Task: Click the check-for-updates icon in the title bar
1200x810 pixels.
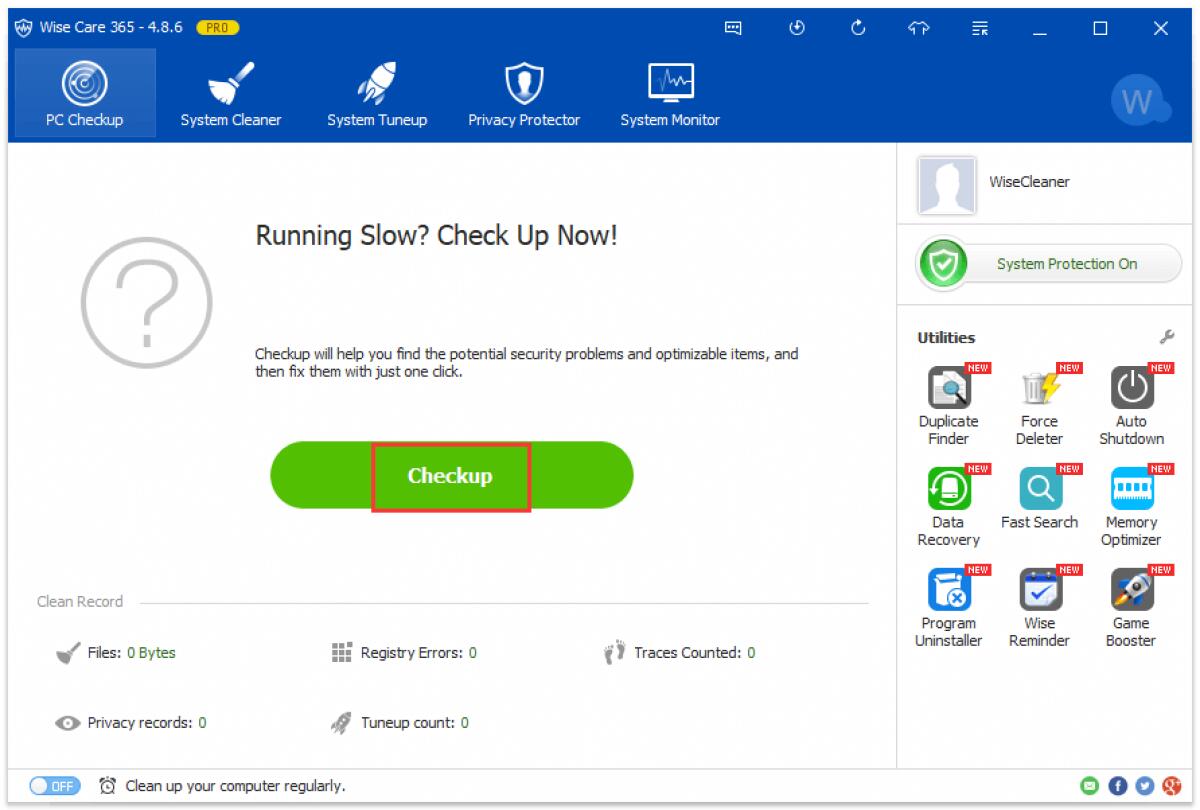Action: (857, 28)
